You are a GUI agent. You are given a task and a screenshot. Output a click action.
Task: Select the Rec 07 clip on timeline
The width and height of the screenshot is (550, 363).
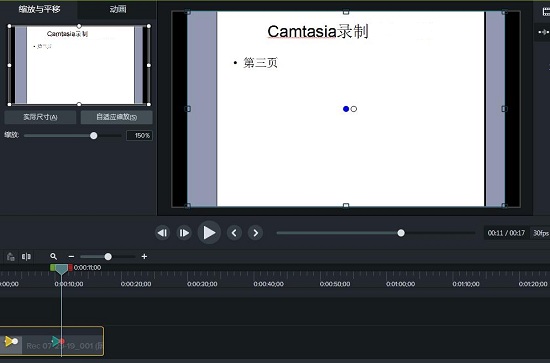tap(52, 341)
